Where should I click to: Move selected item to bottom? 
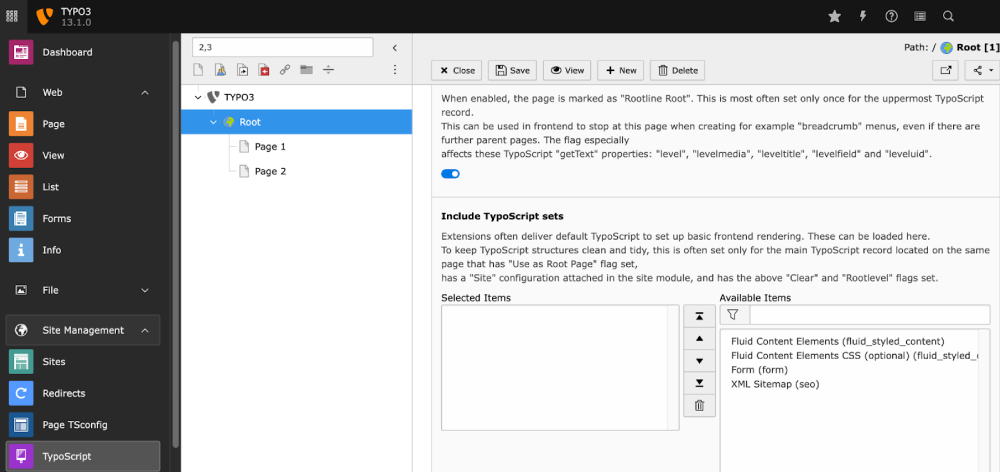(699, 383)
